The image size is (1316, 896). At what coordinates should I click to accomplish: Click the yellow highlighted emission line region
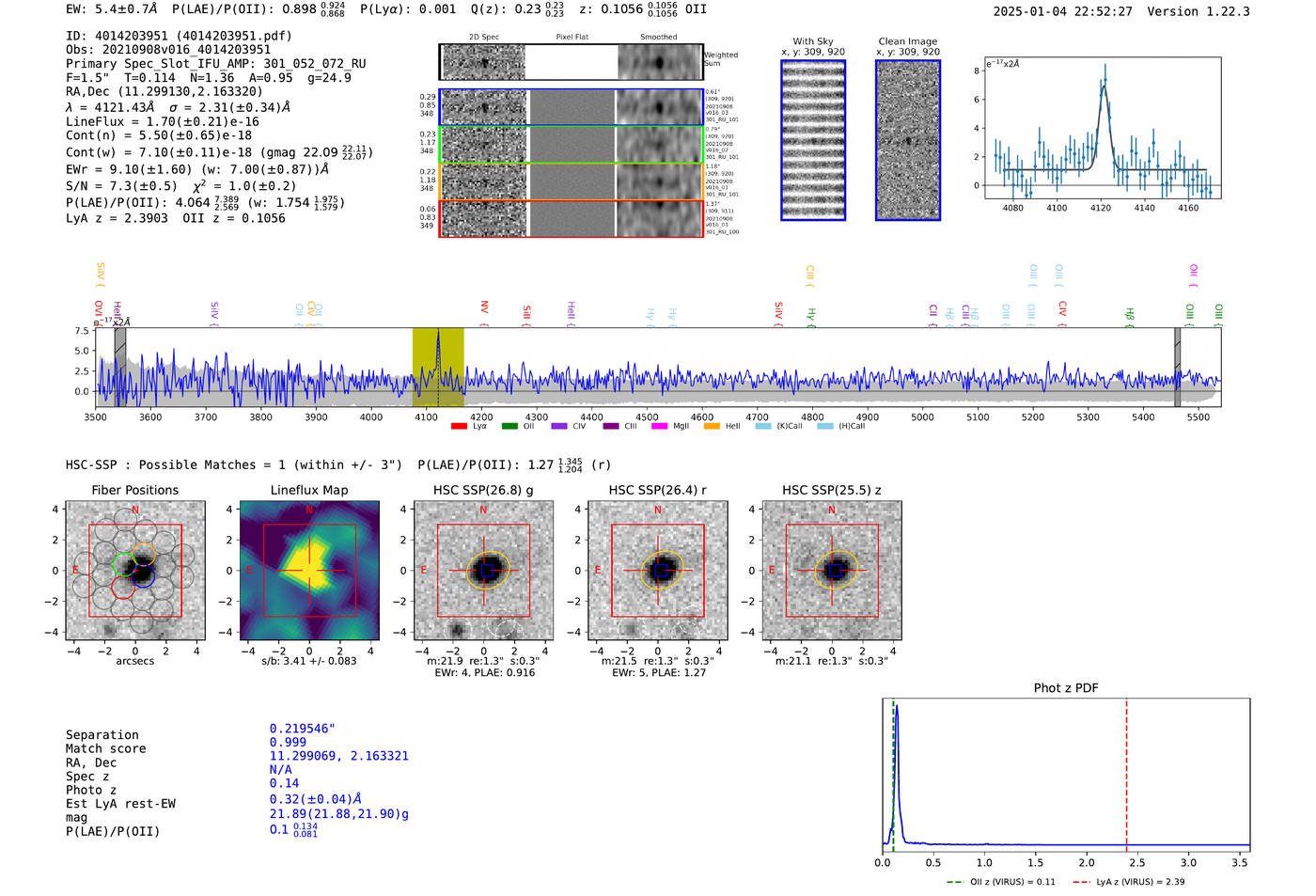(438, 367)
